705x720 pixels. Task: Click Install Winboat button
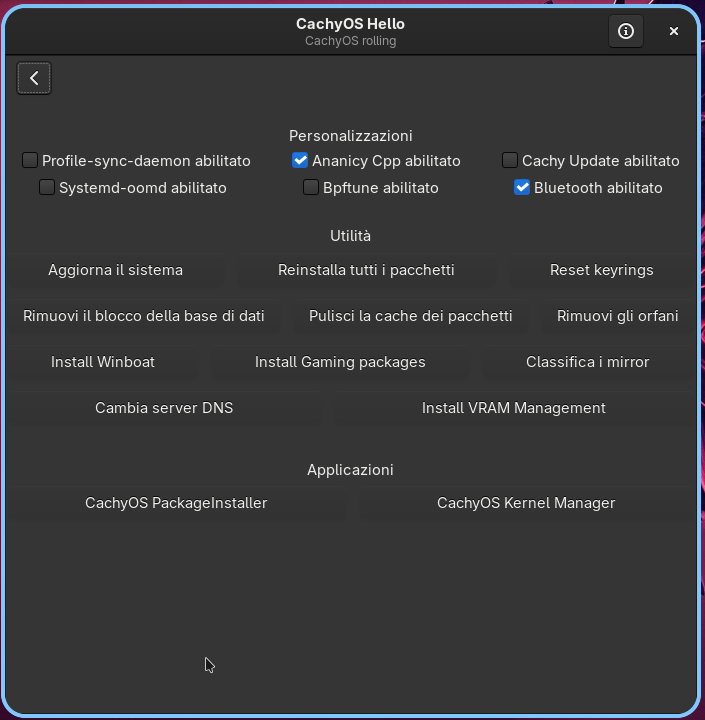pyautogui.click(x=103, y=362)
